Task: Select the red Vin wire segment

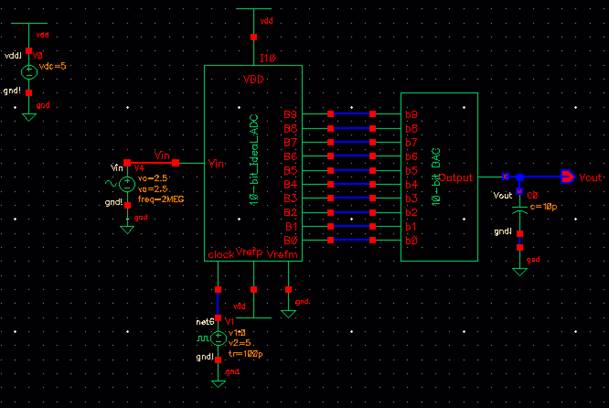Action: [x=151, y=163]
